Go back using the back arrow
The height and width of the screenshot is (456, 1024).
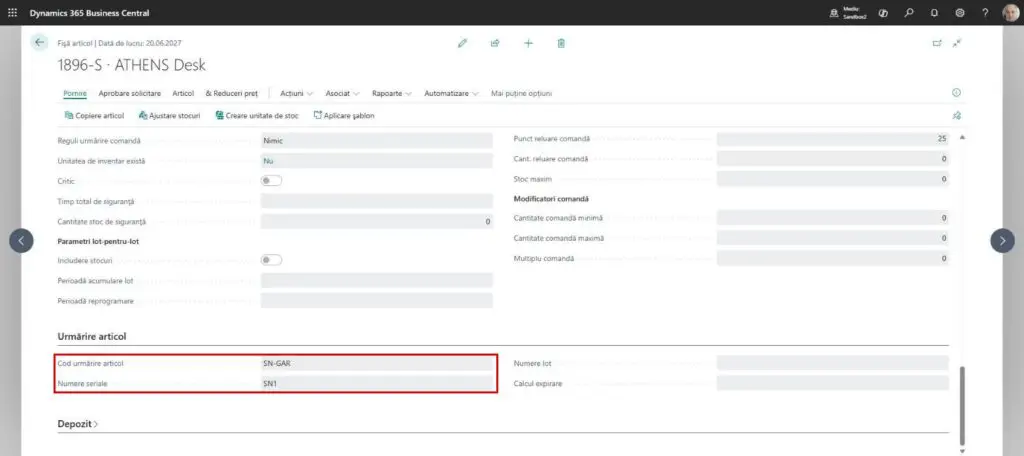point(40,42)
